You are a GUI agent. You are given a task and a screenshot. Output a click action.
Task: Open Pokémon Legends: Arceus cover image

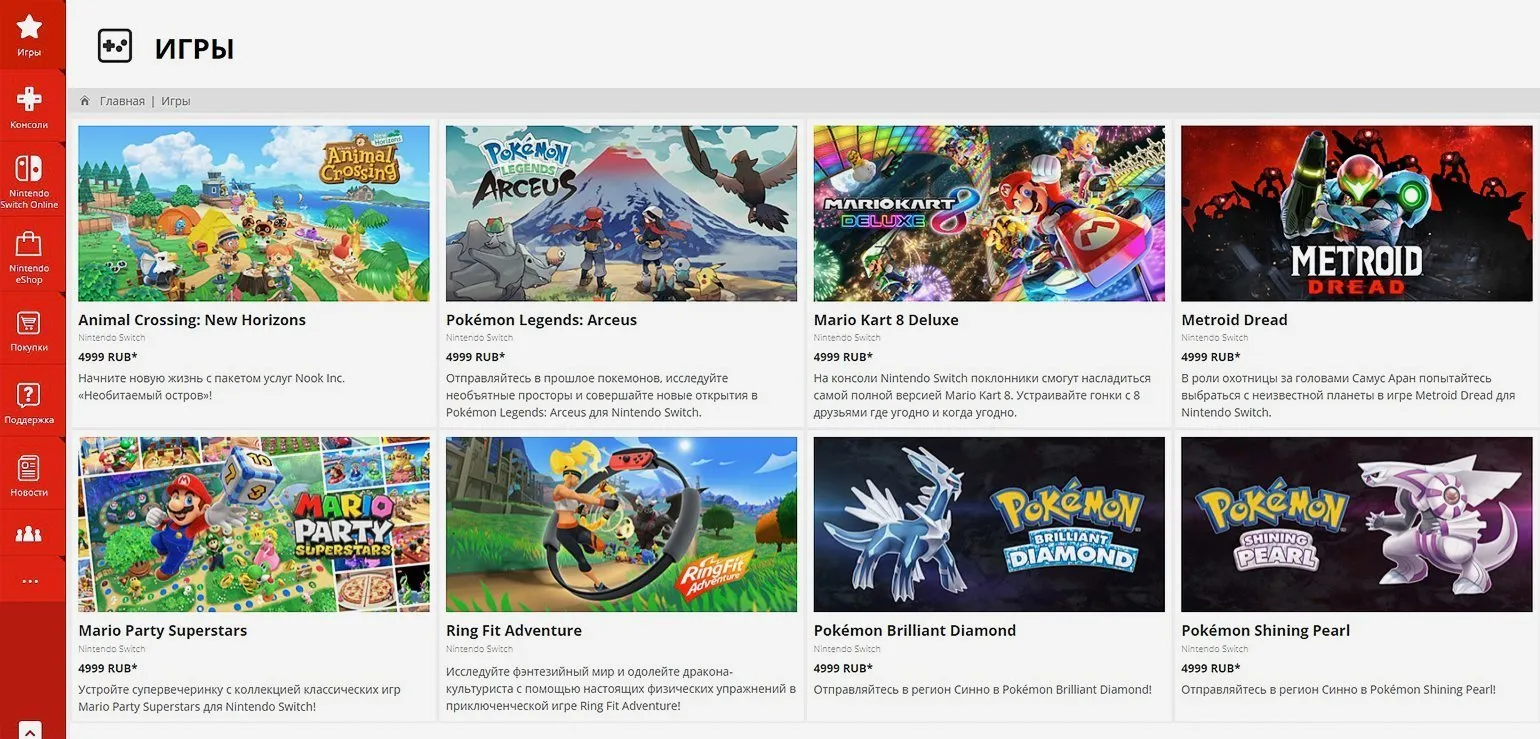click(x=621, y=213)
